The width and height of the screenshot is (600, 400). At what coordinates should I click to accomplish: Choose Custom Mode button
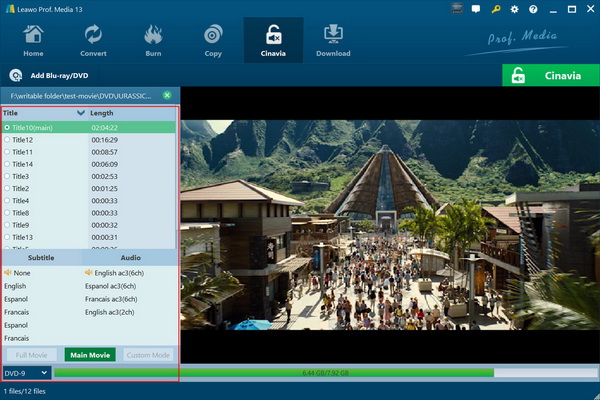[148, 355]
